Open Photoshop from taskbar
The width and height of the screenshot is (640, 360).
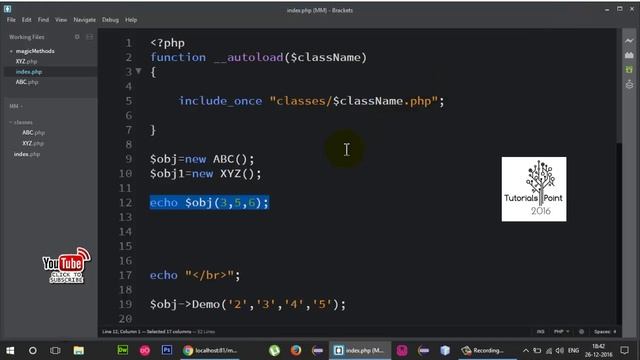(x=167, y=350)
